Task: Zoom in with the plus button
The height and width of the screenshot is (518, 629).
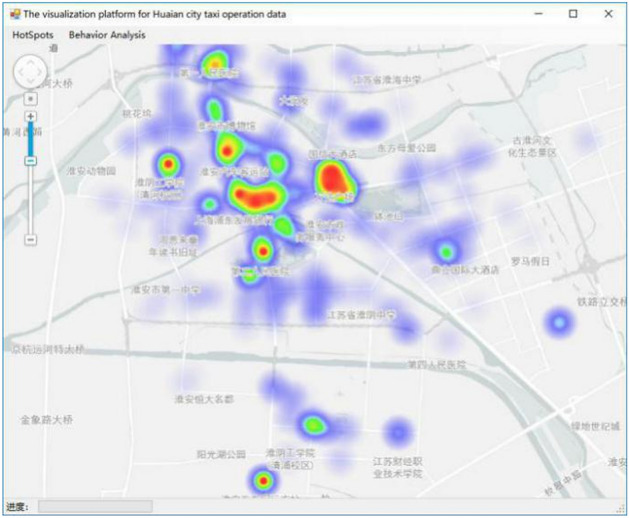Action: coord(30,117)
